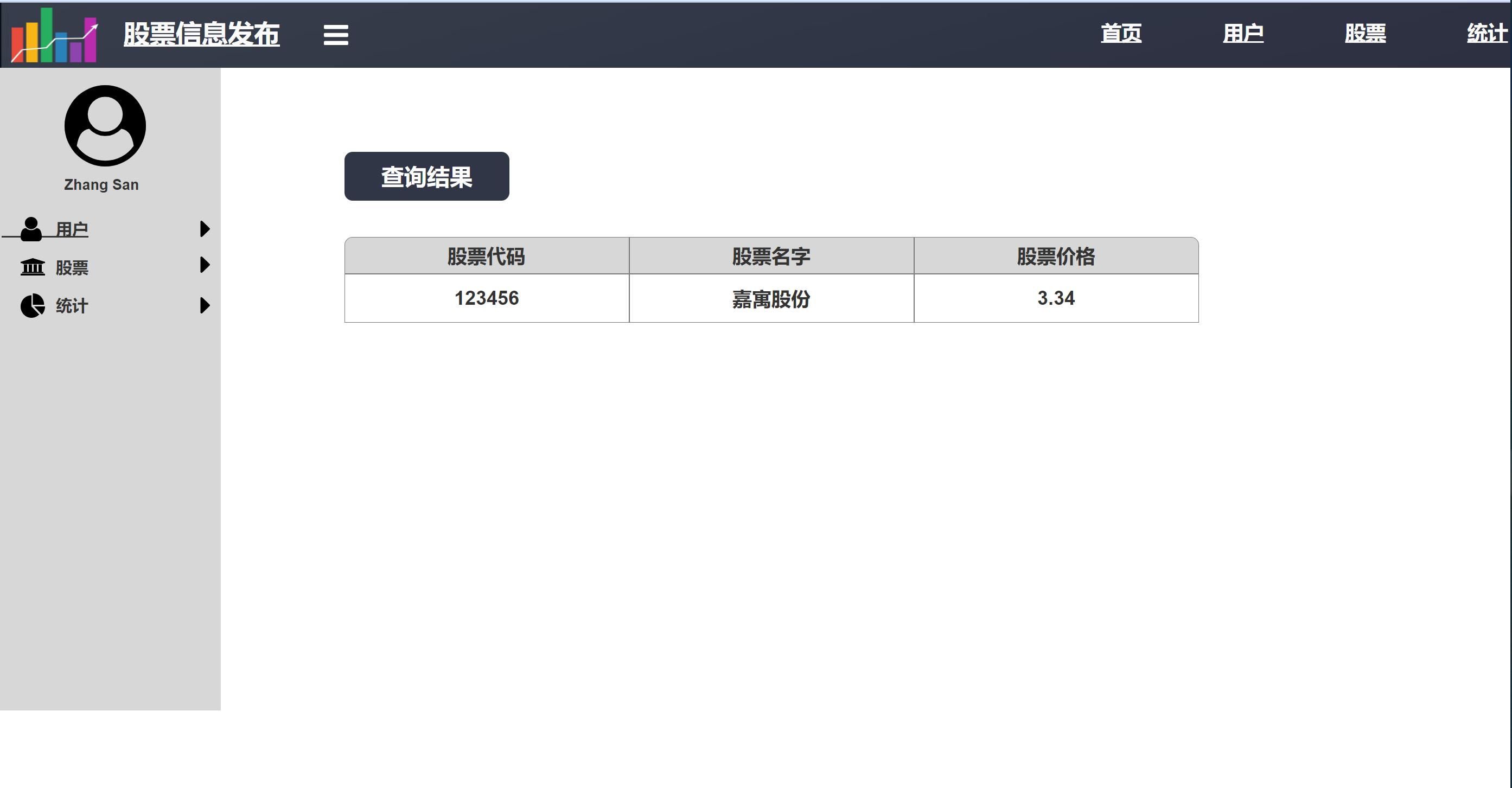Open 用户 in top navigation
1512x788 pixels.
(x=1242, y=34)
